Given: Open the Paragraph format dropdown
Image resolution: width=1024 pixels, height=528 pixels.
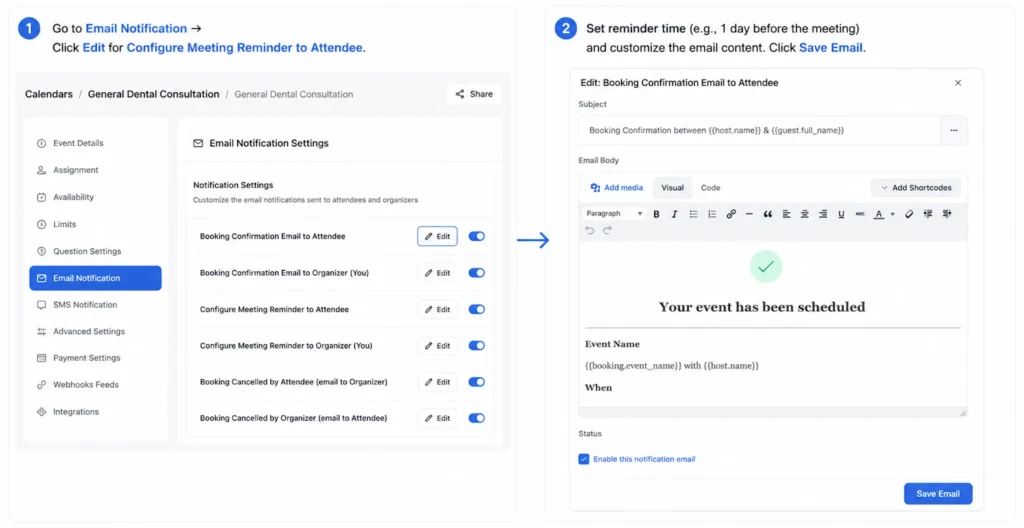Looking at the screenshot, I should pos(614,214).
